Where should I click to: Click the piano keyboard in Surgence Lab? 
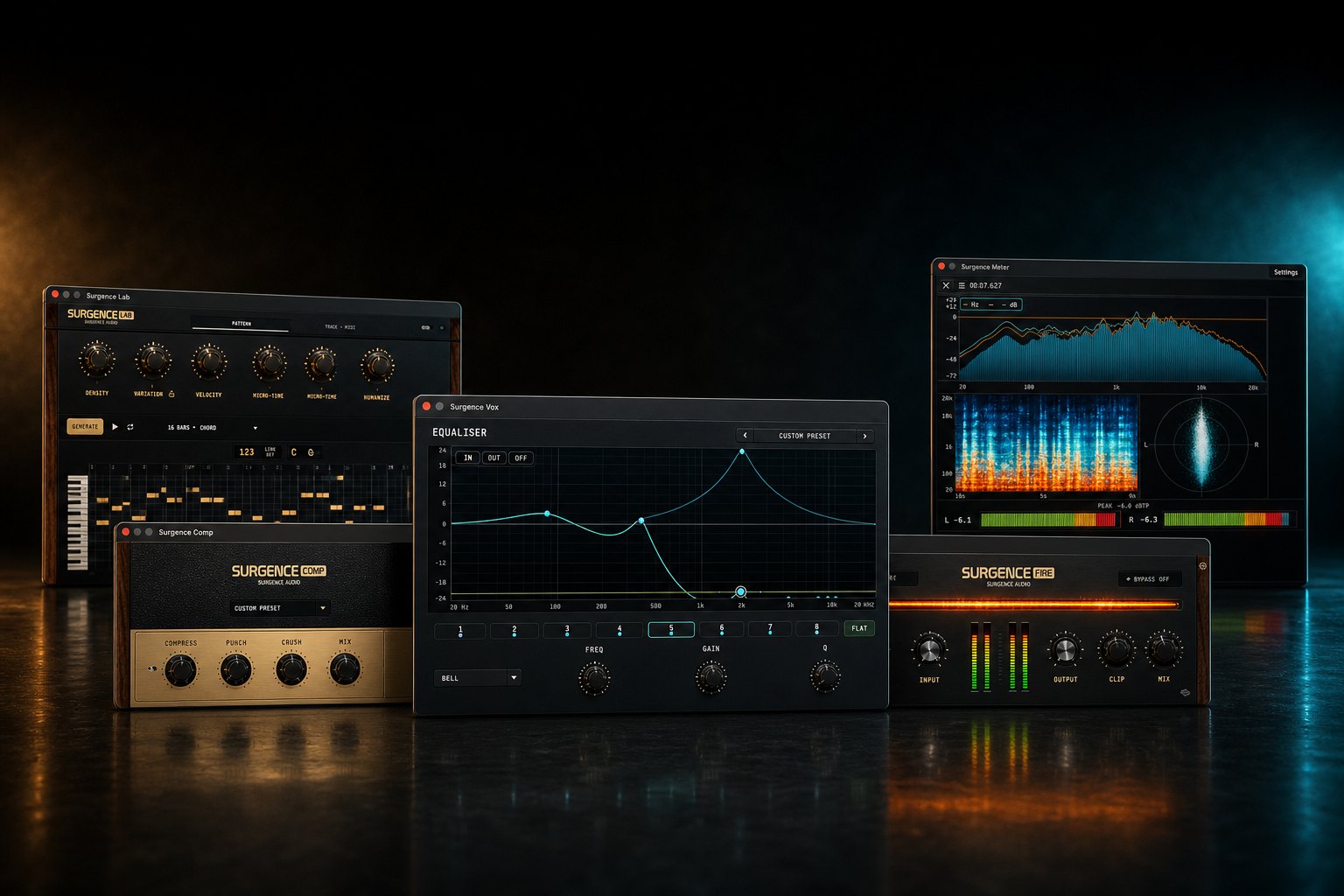pyautogui.click(x=78, y=522)
